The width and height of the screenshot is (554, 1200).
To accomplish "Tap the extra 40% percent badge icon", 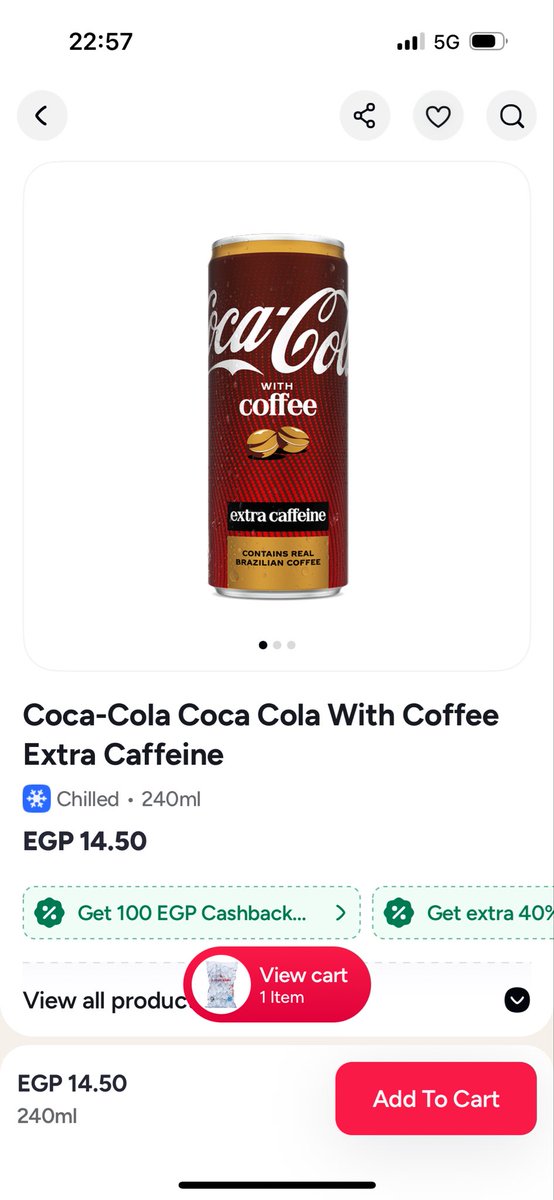I will coord(398,913).
